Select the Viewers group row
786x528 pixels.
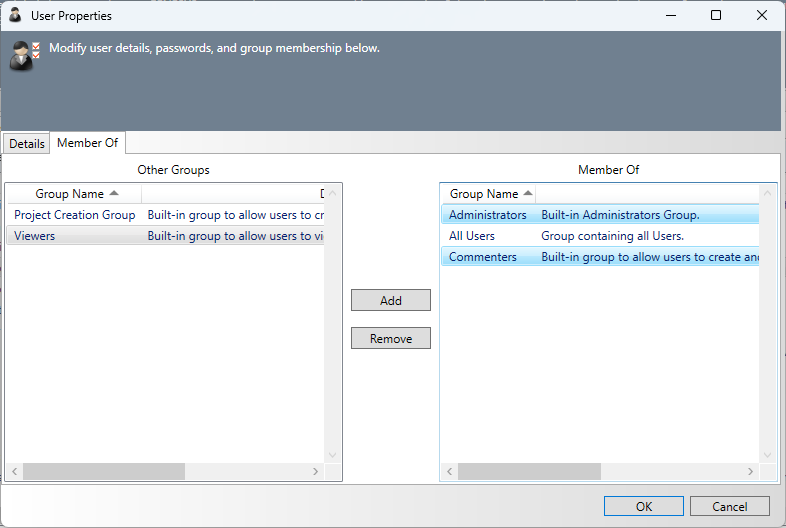[x=35, y=236]
